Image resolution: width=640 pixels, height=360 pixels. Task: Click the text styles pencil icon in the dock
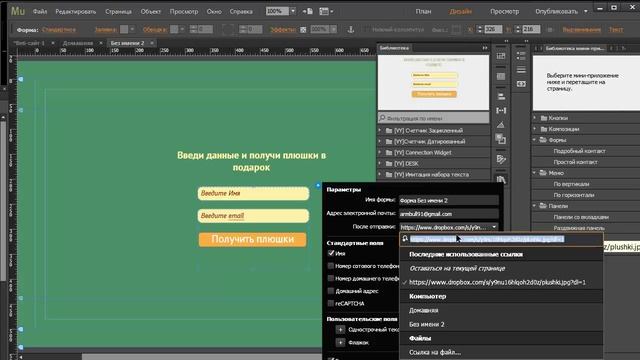501,159
